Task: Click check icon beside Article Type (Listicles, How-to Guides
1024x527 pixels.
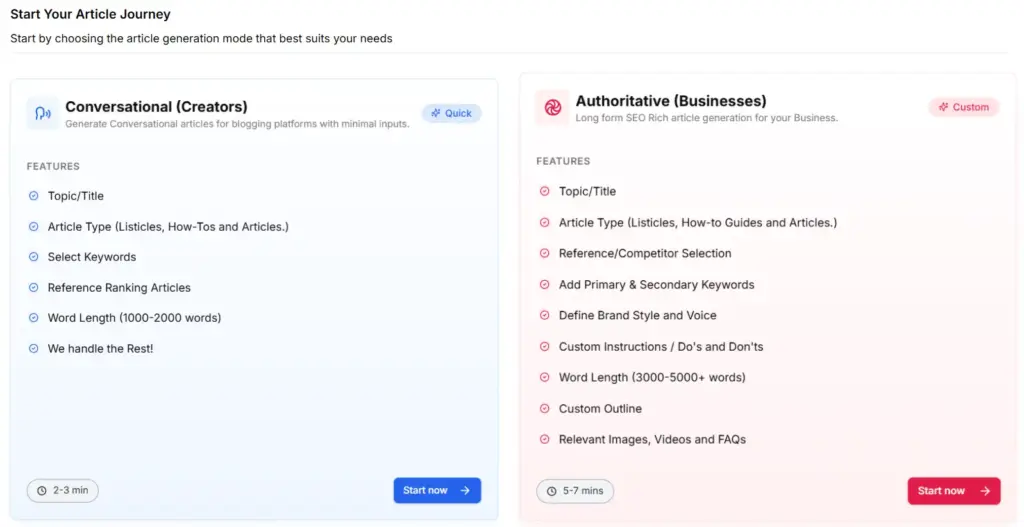Action: coord(544,223)
